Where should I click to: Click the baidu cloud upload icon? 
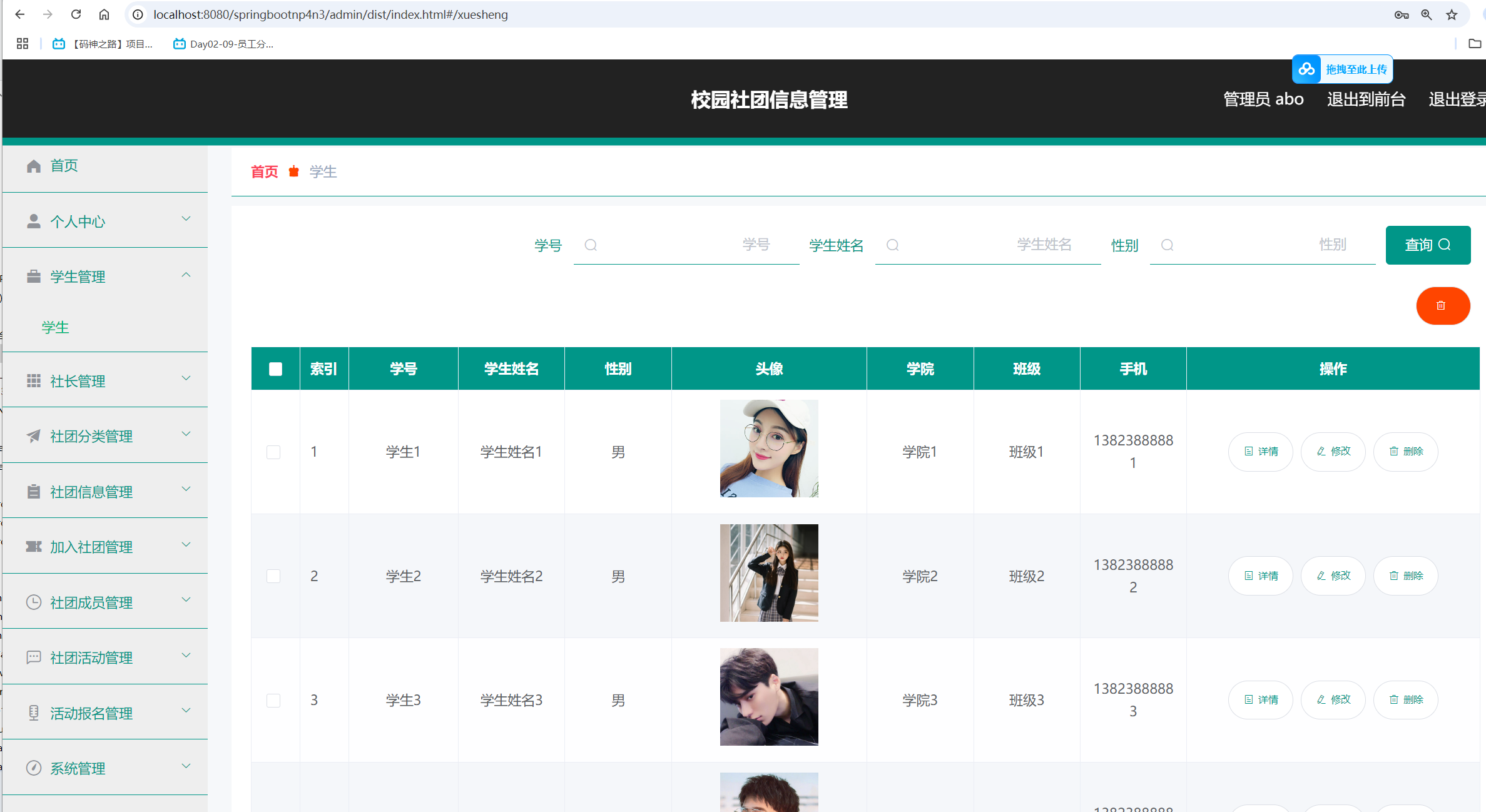tap(1306, 69)
